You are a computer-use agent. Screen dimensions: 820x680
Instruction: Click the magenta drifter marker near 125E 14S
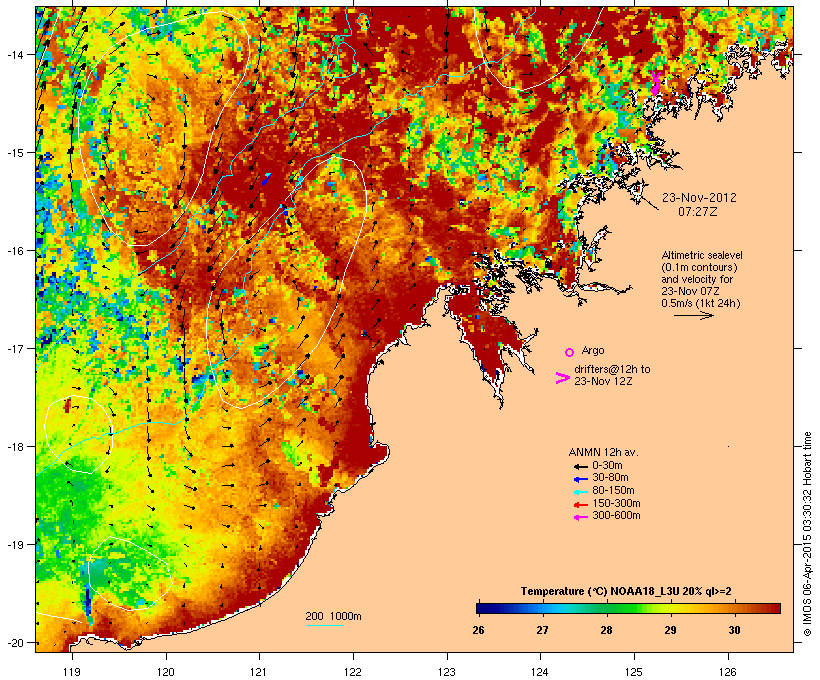655,84
